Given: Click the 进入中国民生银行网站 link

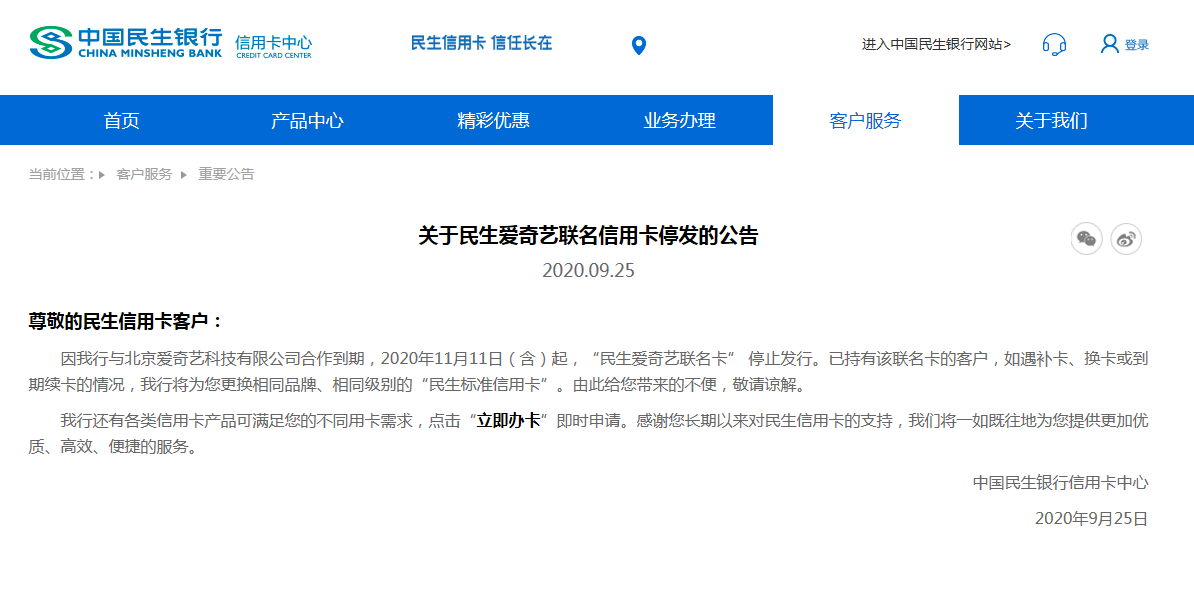Looking at the screenshot, I should [x=937, y=44].
